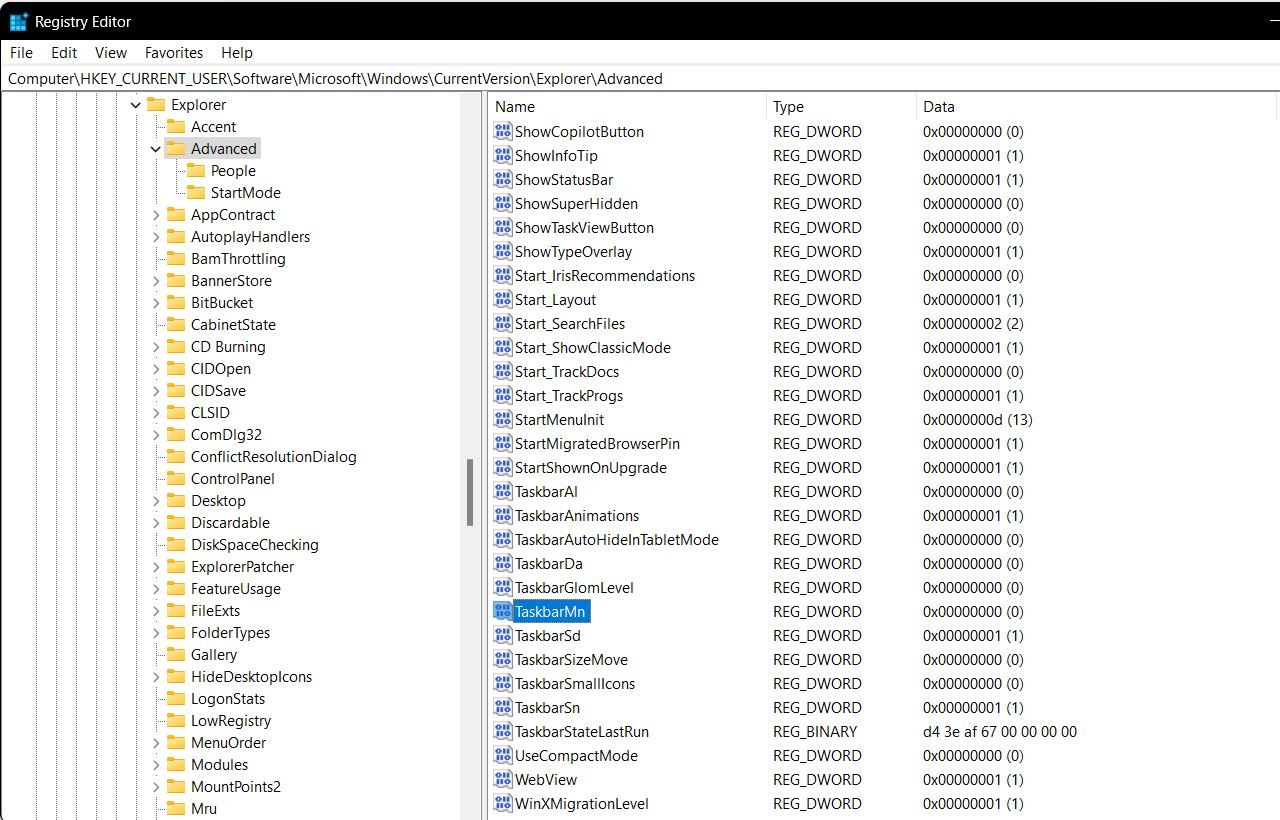This screenshot has height=820, width=1280.
Task: Expand the Desktop key
Action: point(156,500)
